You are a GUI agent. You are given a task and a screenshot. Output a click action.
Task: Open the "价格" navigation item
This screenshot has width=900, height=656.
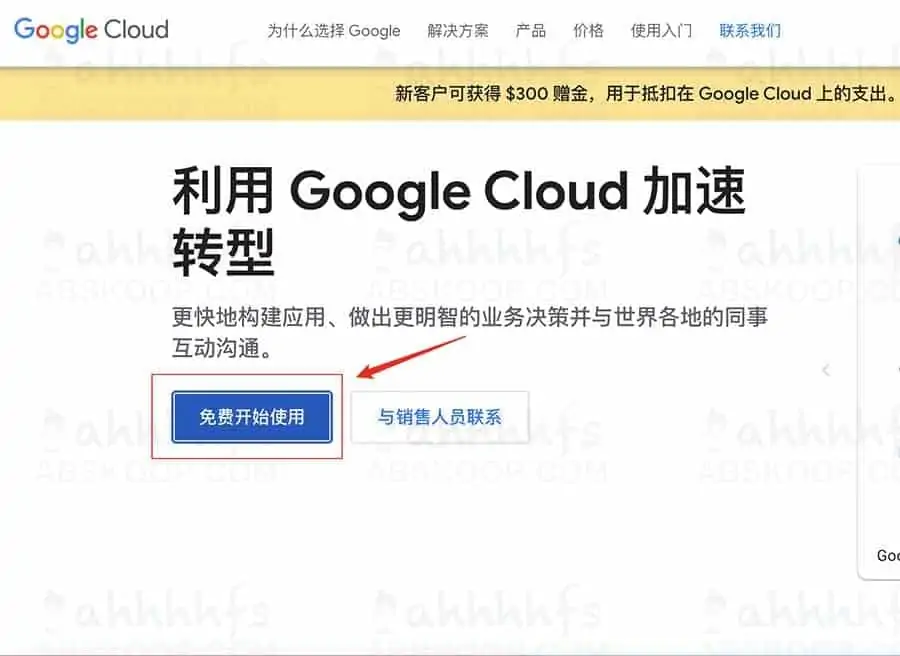[x=588, y=31]
